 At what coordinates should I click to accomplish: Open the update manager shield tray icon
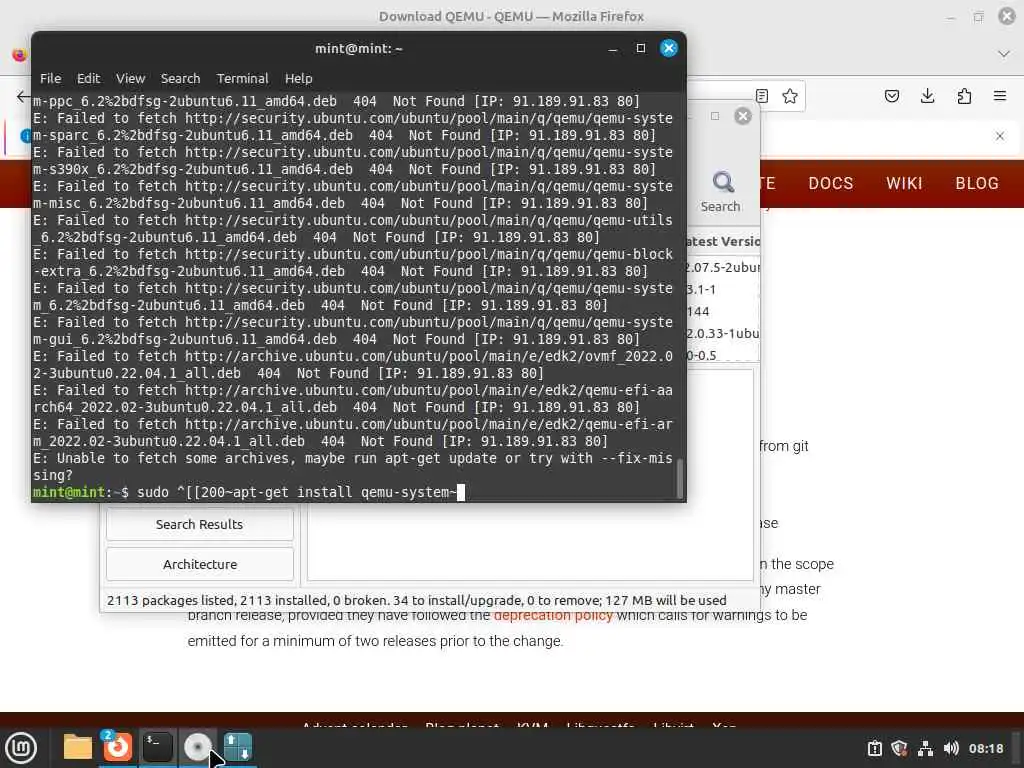click(x=899, y=748)
